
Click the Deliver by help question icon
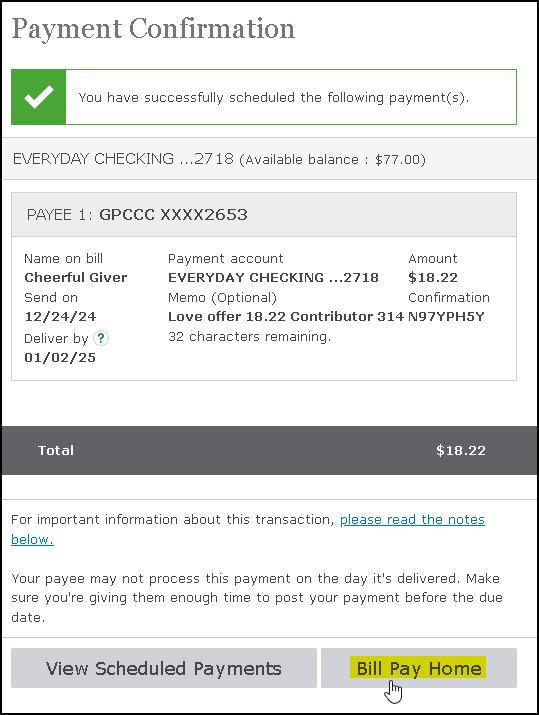pyautogui.click(x=101, y=338)
